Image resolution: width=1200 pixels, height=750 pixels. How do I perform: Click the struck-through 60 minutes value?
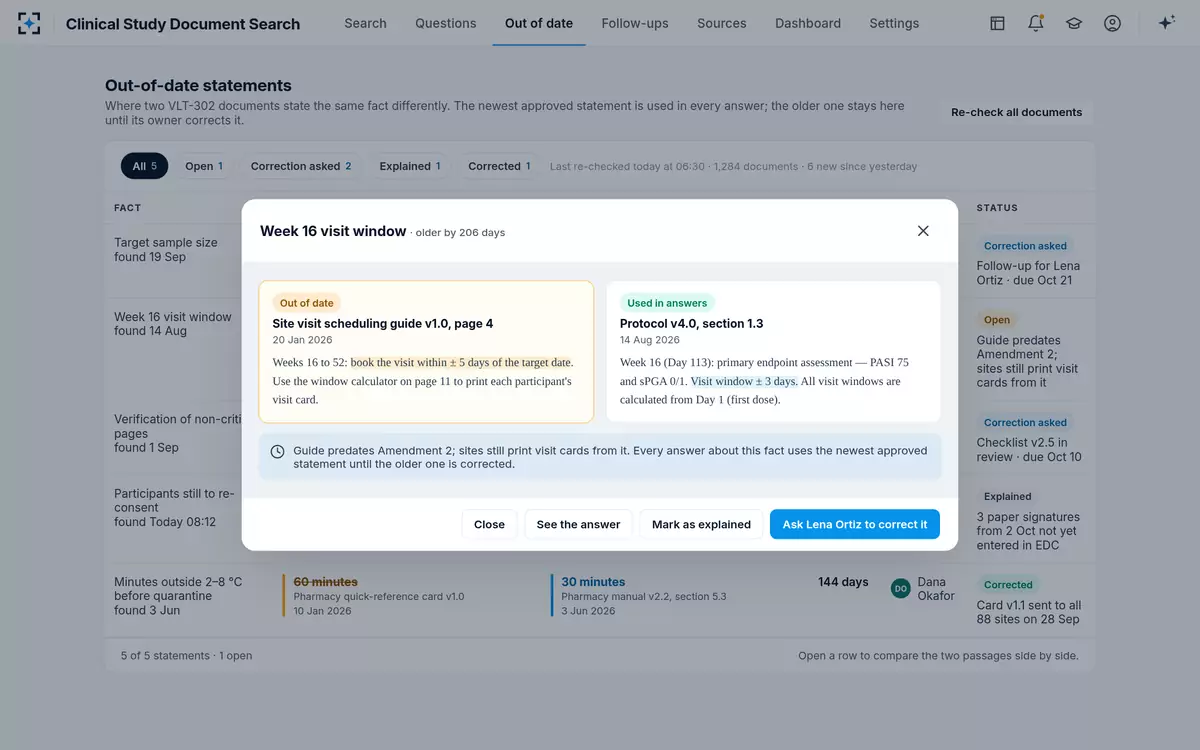coord(325,582)
